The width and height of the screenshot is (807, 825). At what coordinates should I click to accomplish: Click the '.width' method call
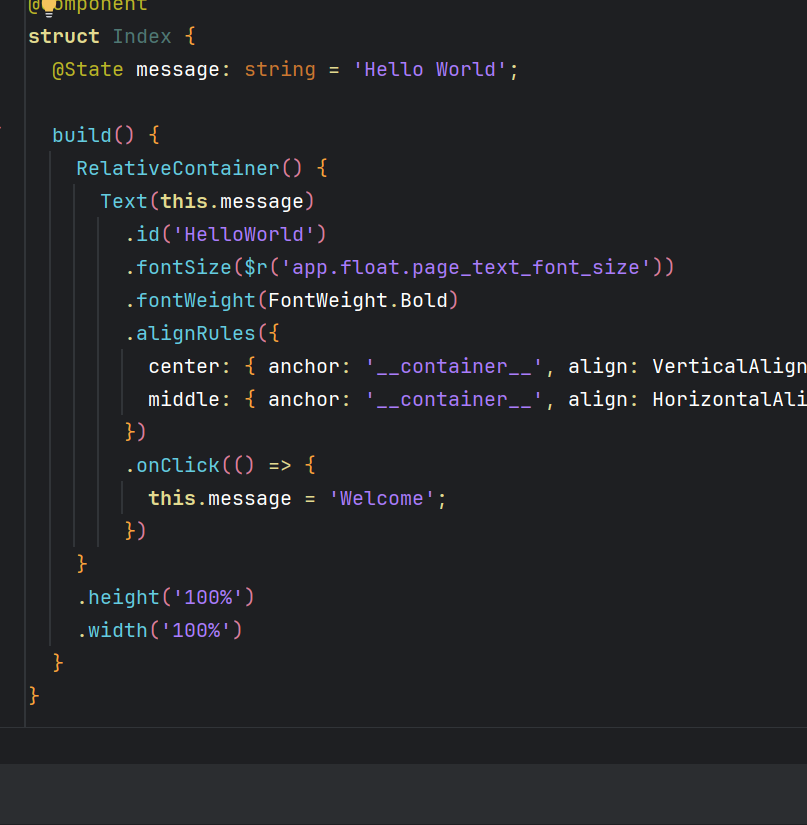pos(113,631)
